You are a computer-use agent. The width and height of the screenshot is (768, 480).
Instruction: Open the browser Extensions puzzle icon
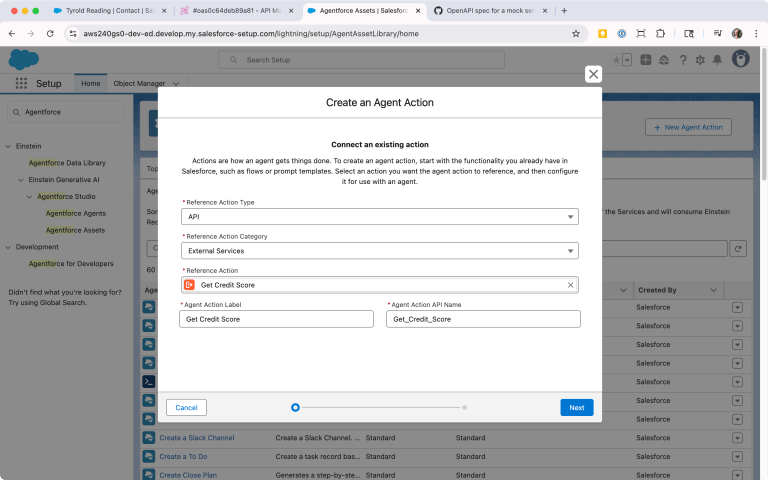pyautogui.click(x=660, y=34)
